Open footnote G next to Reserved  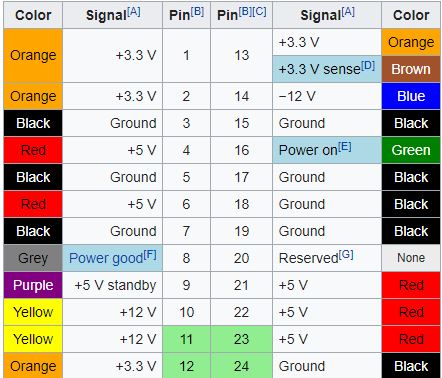[346, 255]
